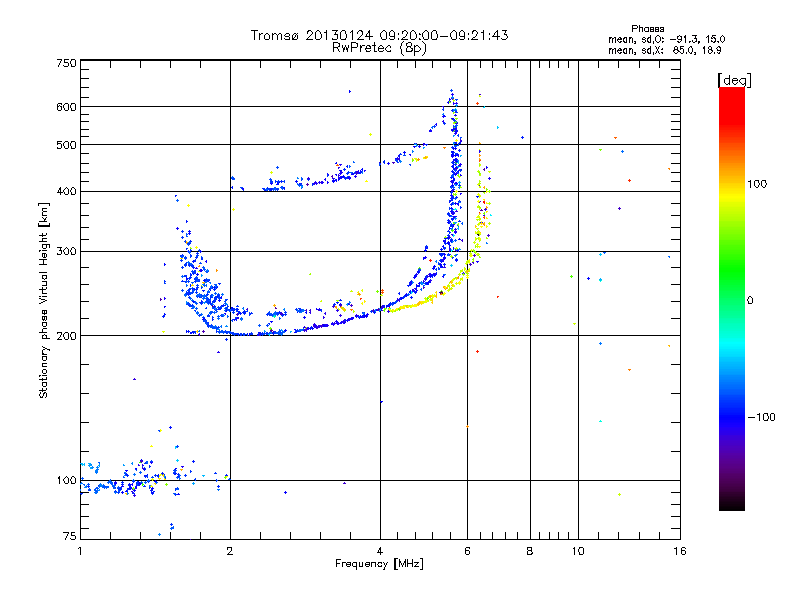This screenshot has height=600, width=800.
Task: Click the x-axis '4' tick label
Action: click(380, 551)
